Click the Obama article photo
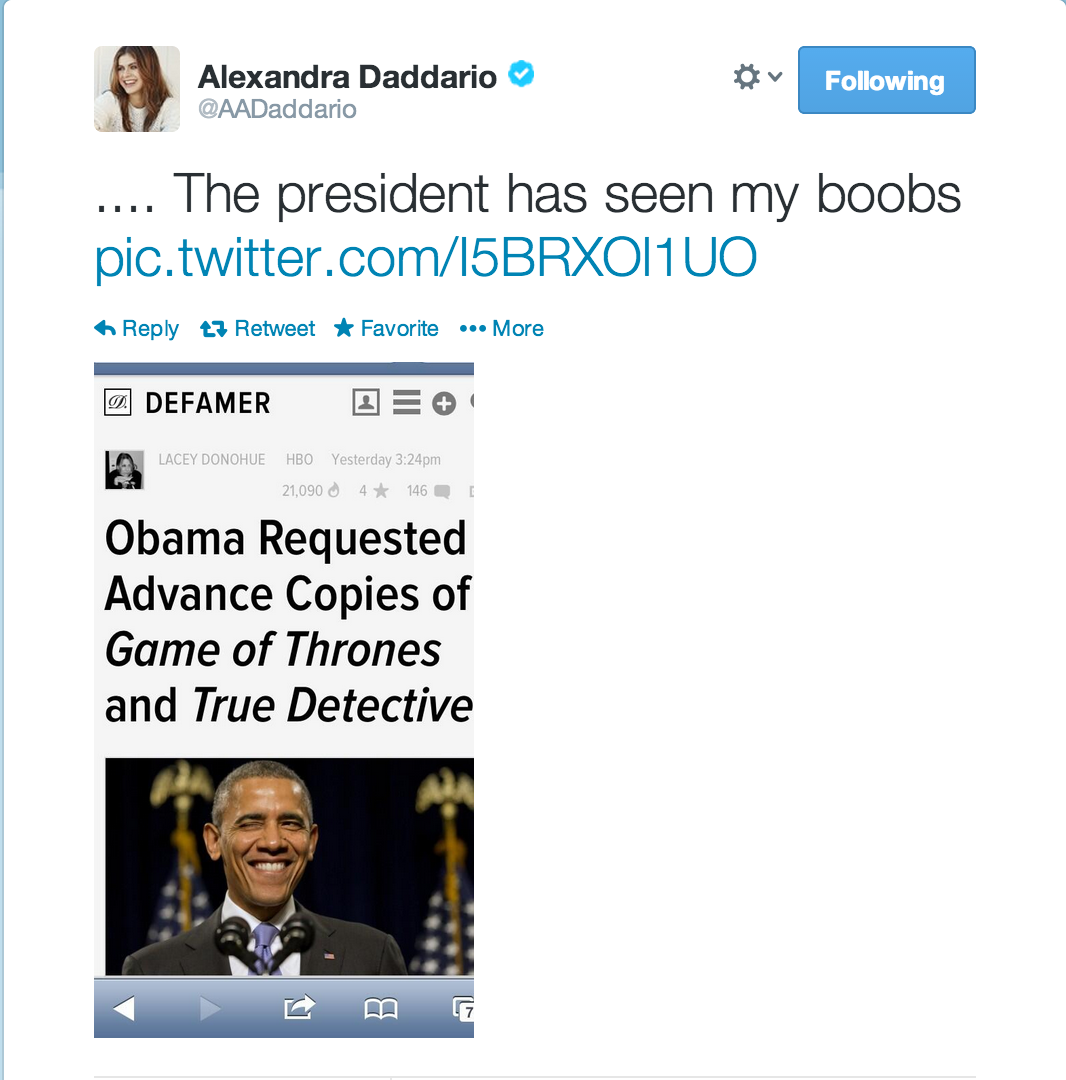Image resolution: width=1066 pixels, height=1080 pixels. click(x=289, y=866)
